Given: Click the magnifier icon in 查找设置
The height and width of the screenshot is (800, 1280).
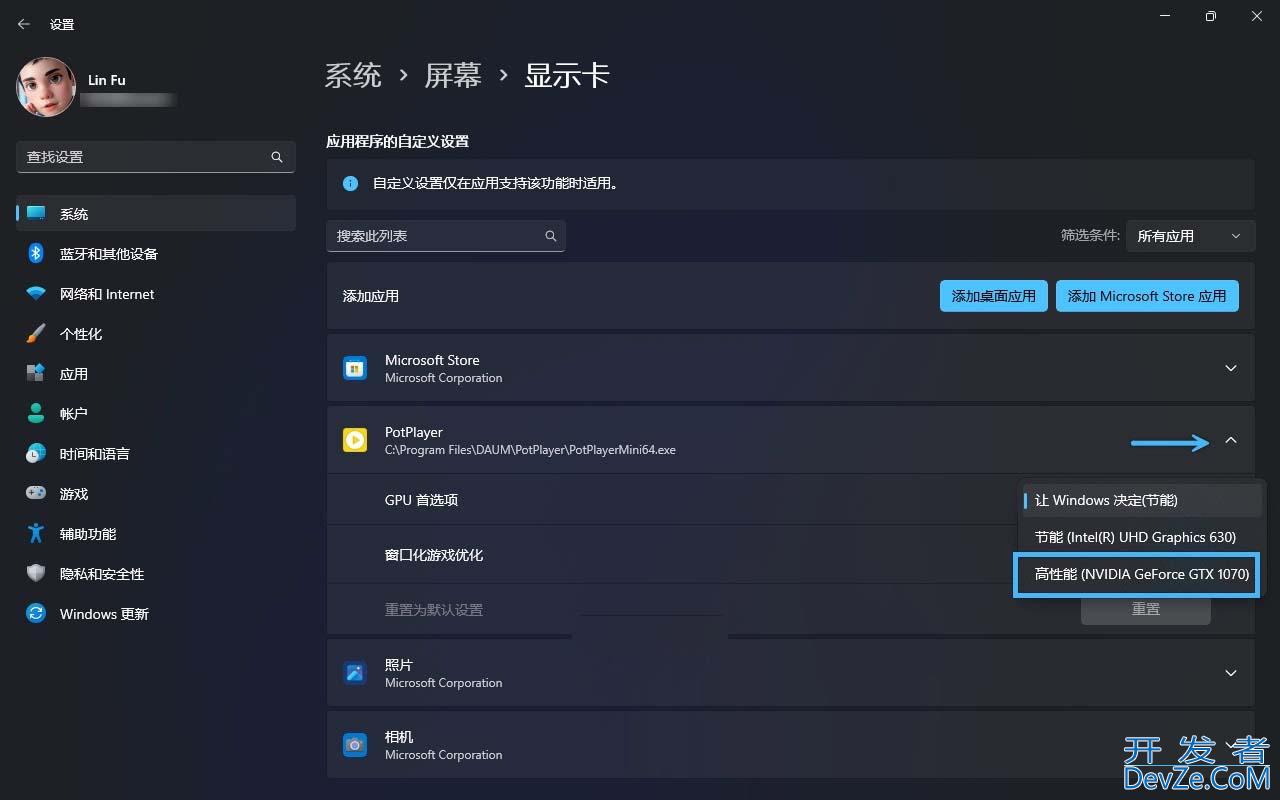Looking at the screenshot, I should 277,157.
